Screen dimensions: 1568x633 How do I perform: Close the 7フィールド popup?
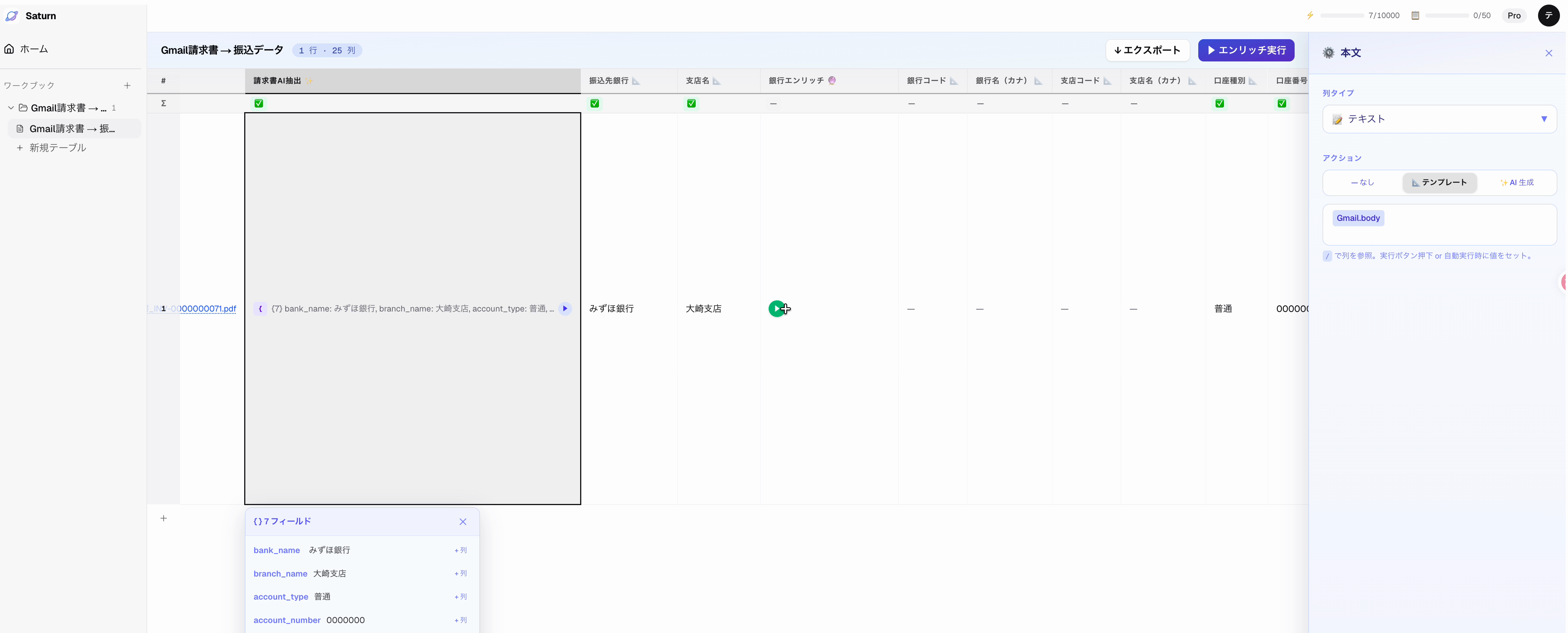463,522
